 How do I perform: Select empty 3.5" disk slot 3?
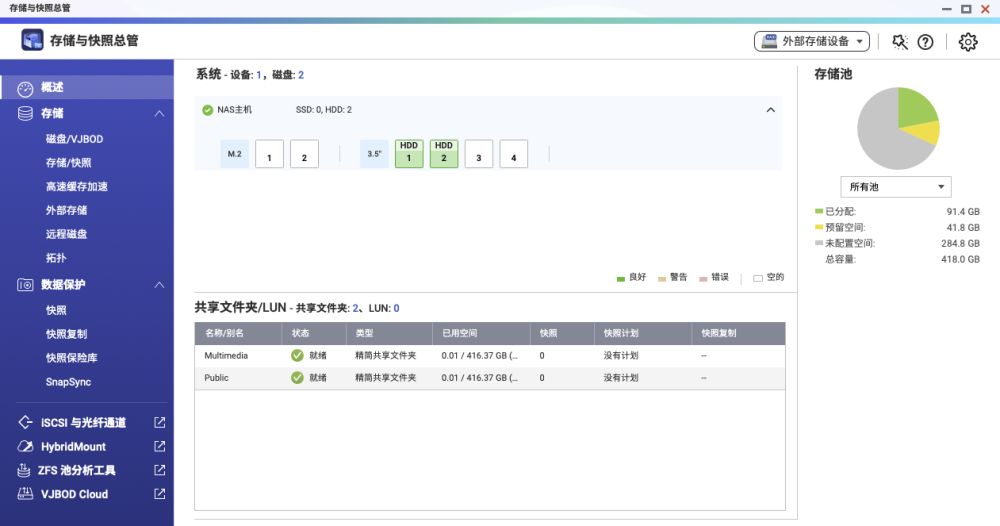[479, 154]
